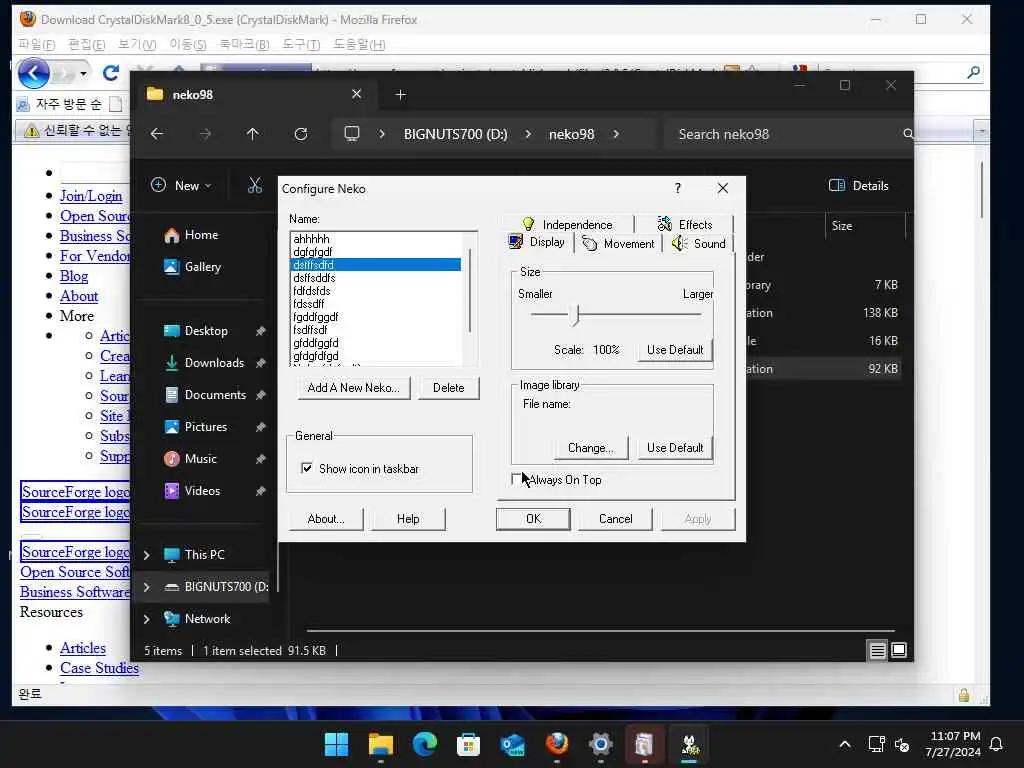This screenshot has height=768, width=1024.
Task: Enable the Always On Top checkbox
Action: [x=517, y=479]
